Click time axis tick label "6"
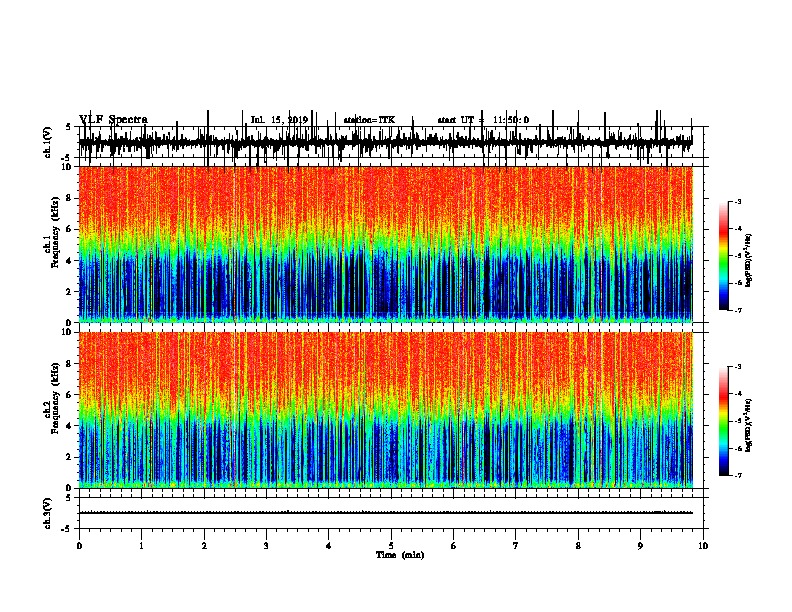Screen dimensions: 792x612 (x=454, y=546)
